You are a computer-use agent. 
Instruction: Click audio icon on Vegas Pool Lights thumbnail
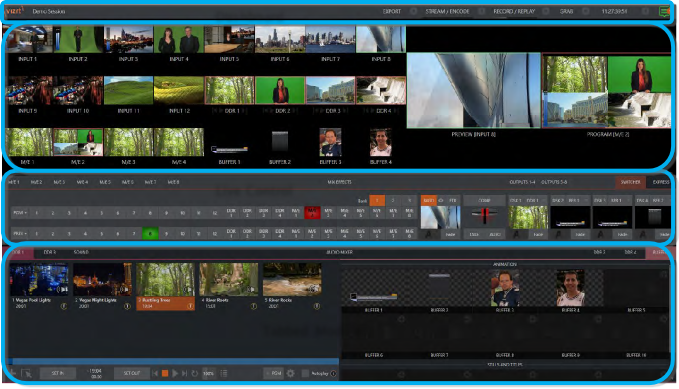(x=63, y=289)
